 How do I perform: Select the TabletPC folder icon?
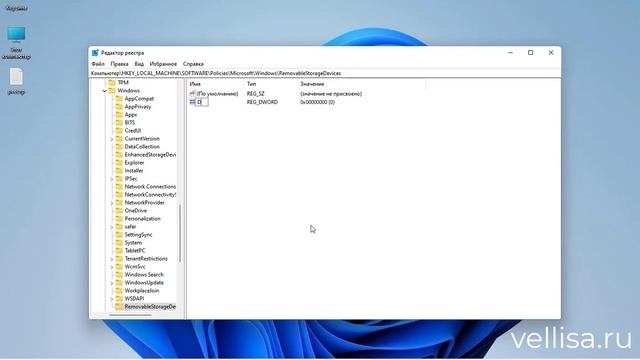pyautogui.click(x=119, y=251)
